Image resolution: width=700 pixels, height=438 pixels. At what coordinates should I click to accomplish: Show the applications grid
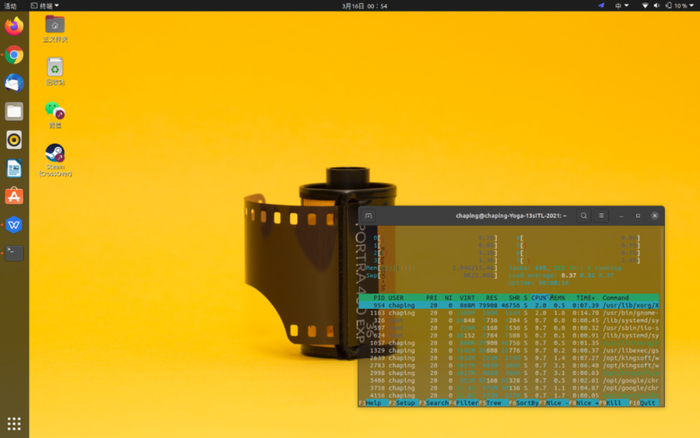(x=14, y=424)
